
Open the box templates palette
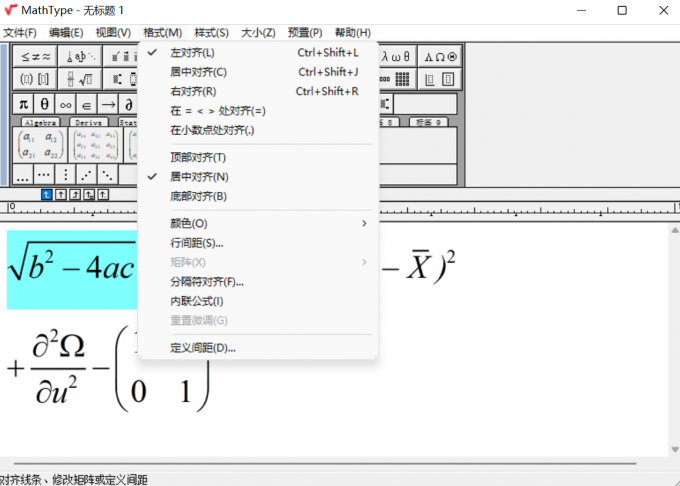440,79
